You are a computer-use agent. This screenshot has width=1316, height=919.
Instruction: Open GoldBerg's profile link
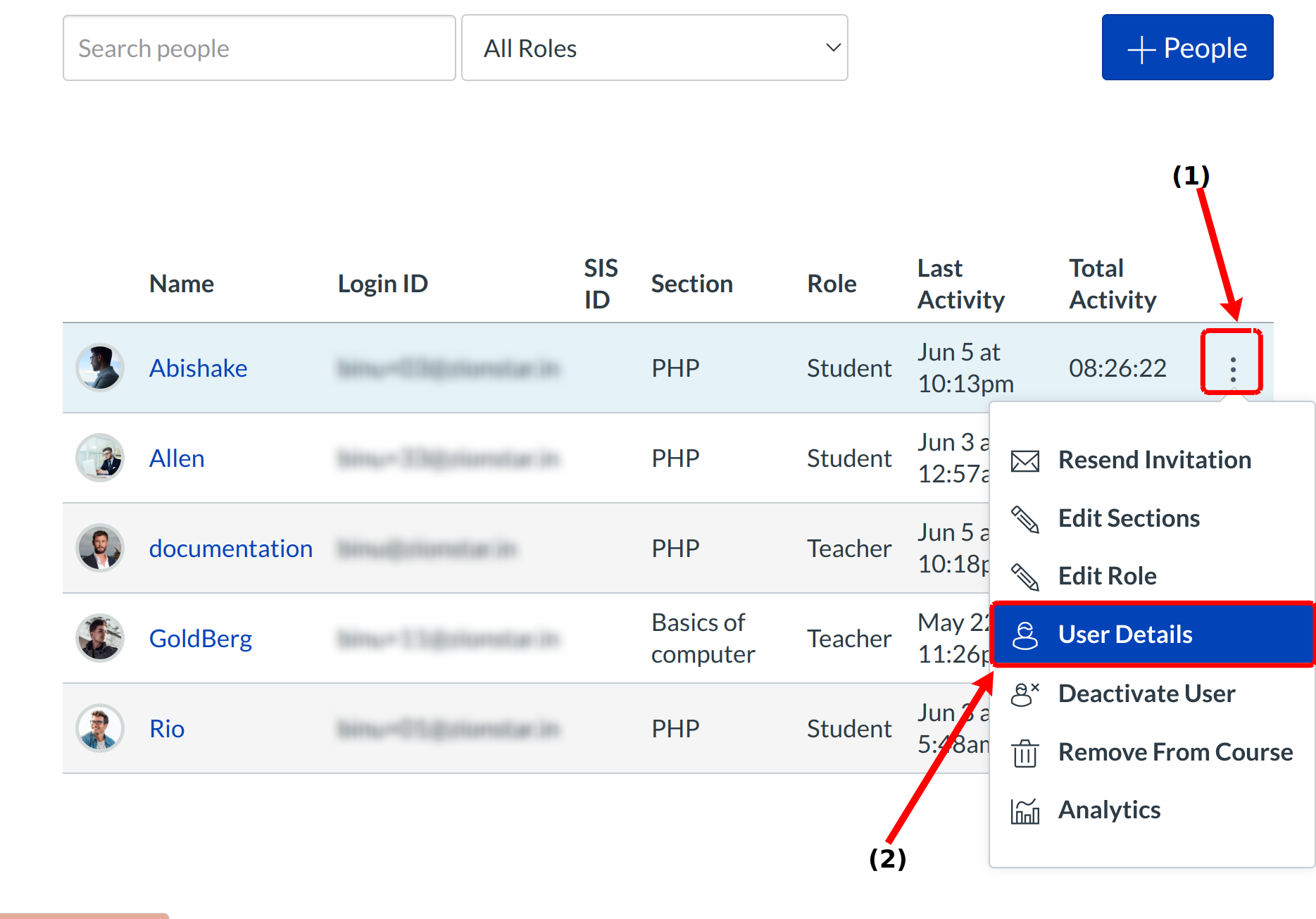(200, 639)
